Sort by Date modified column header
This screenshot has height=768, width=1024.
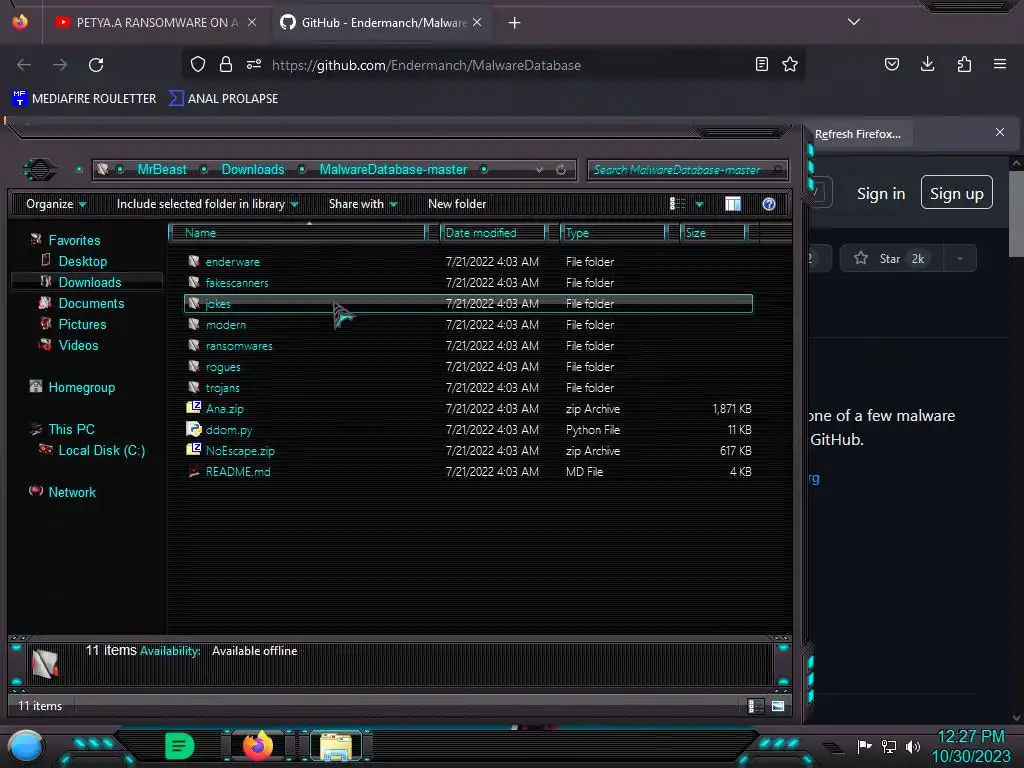(494, 233)
